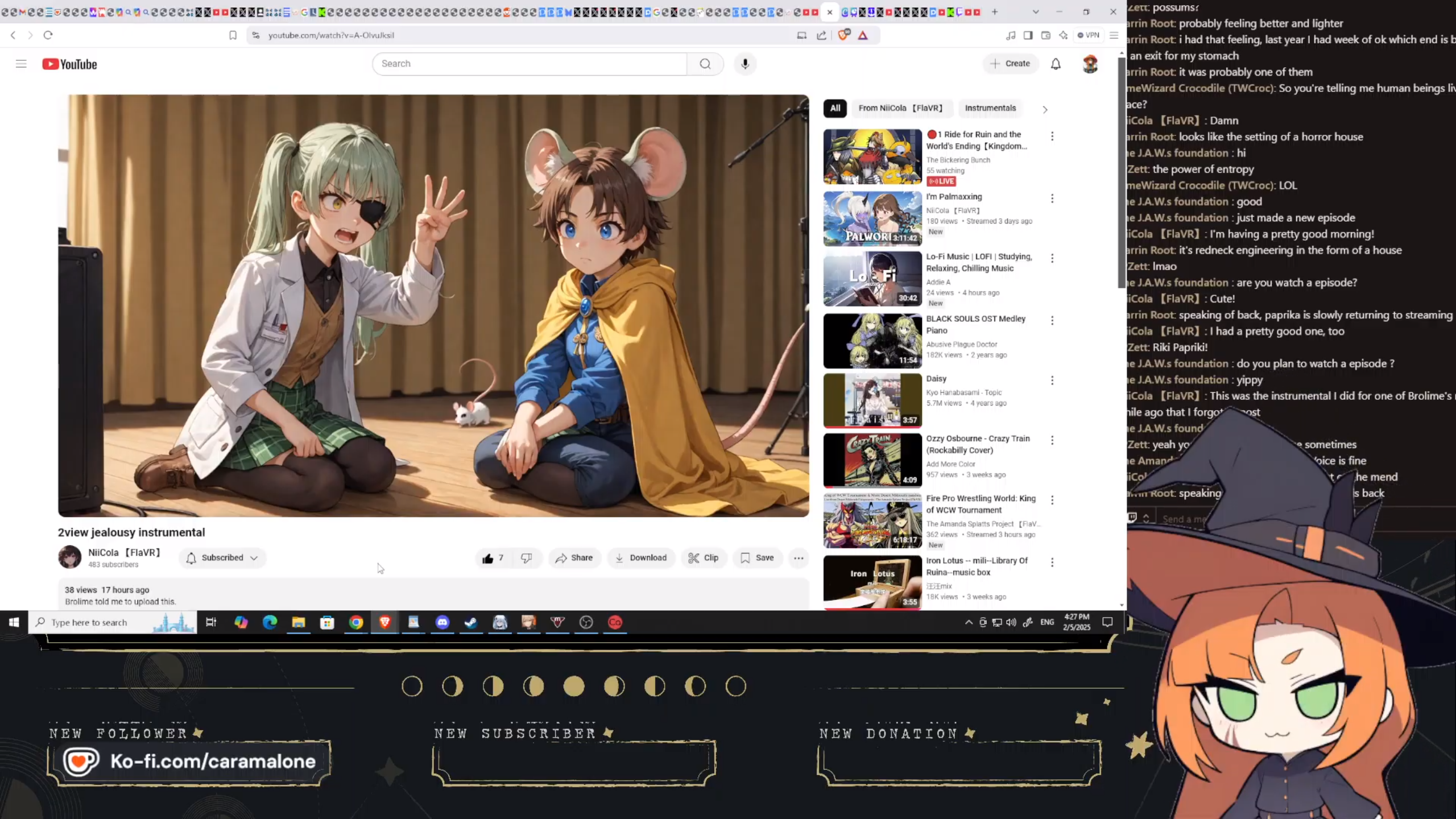Select the From NiiCola [FlaVR] chip

pyautogui.click(x=901, y=108)
